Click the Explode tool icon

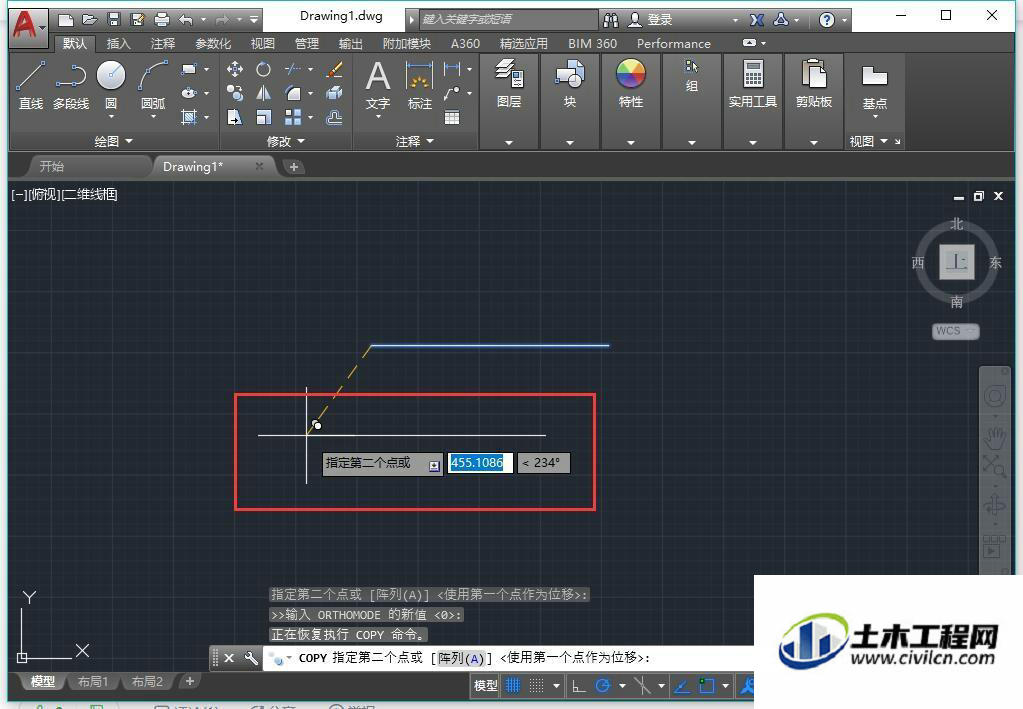pyautogui.click(x=334, y=93)
